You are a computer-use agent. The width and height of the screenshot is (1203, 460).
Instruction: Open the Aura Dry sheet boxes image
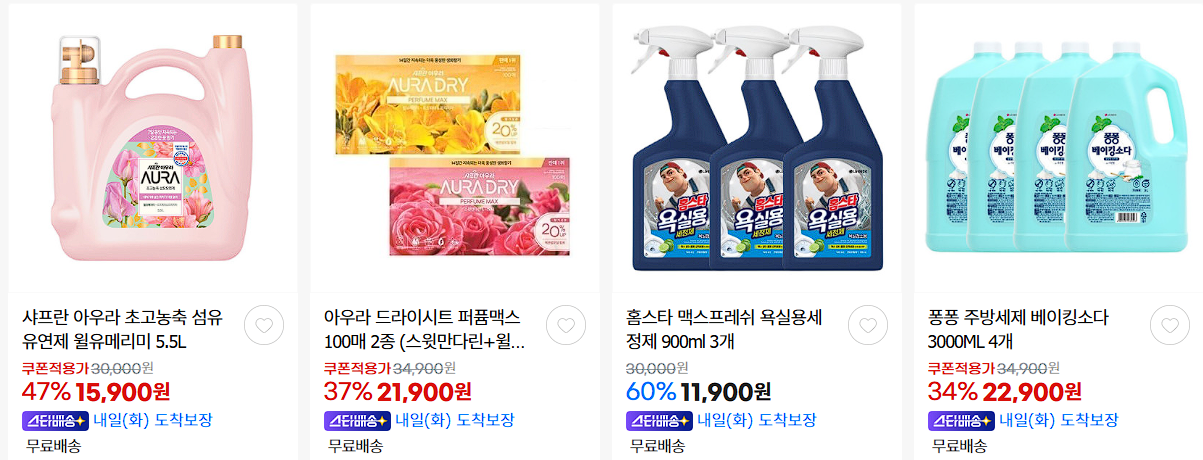[x=455, y=148]
